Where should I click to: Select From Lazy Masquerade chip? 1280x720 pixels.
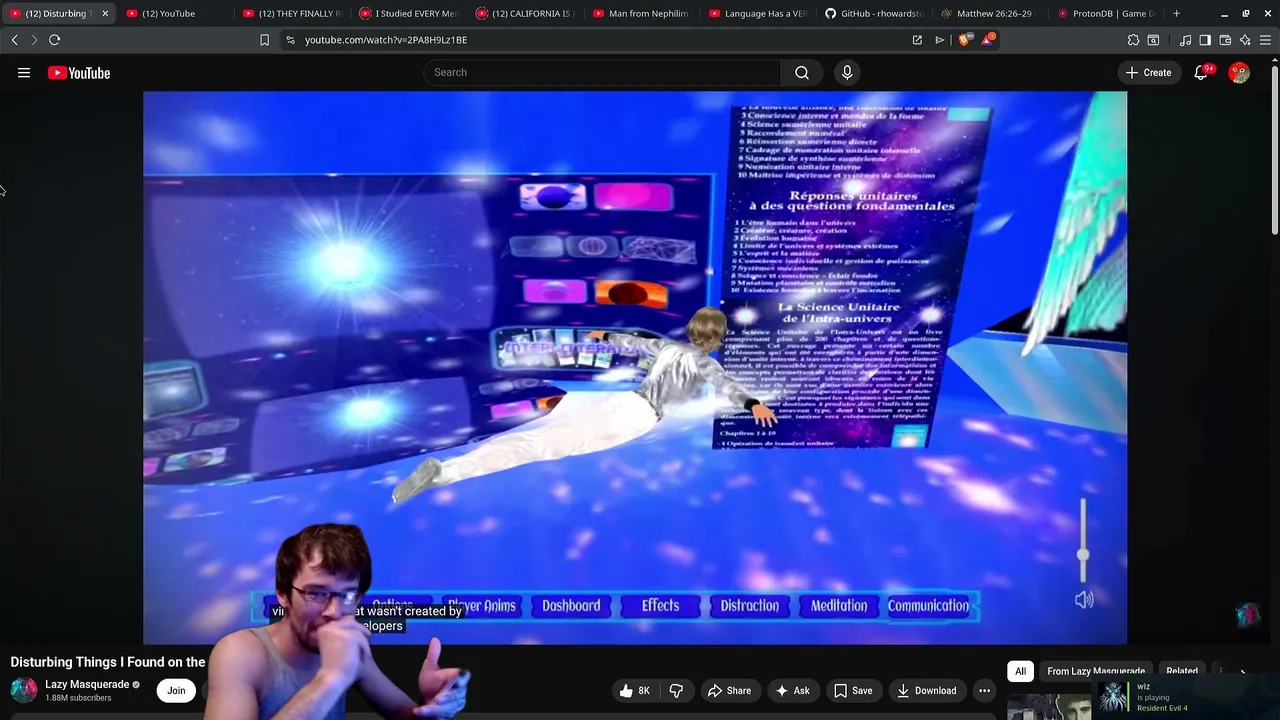pyautogui.click(x=1096, y=671)
